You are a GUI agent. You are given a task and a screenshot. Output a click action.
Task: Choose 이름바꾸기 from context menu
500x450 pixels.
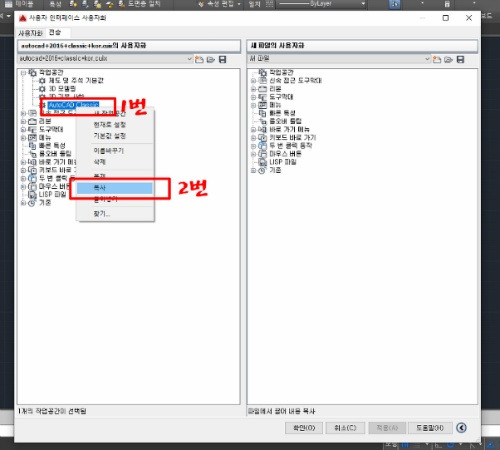[x=109, y=151]
